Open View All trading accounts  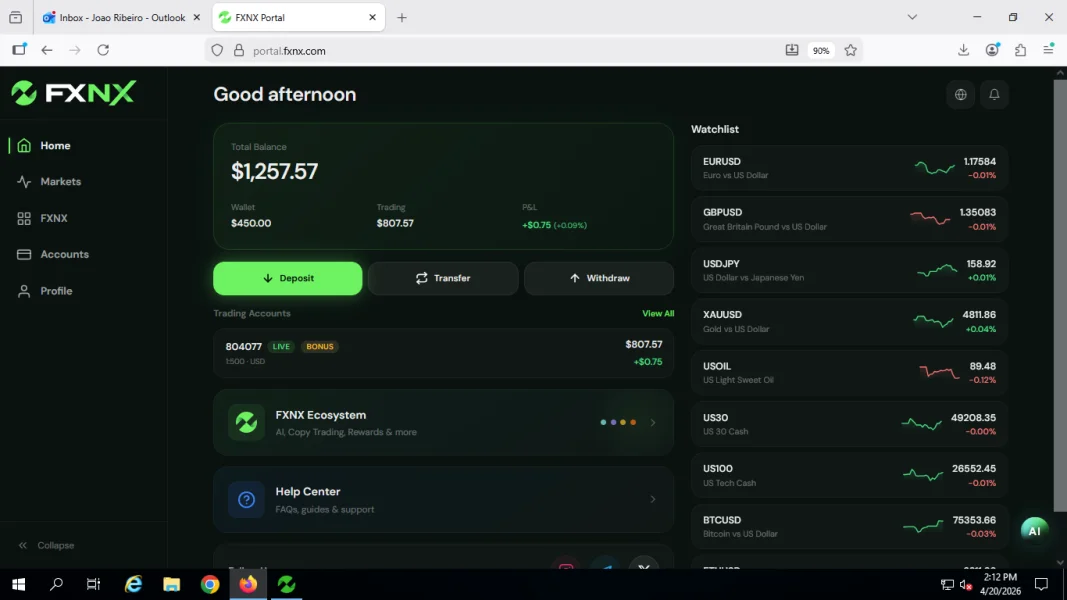658,314
